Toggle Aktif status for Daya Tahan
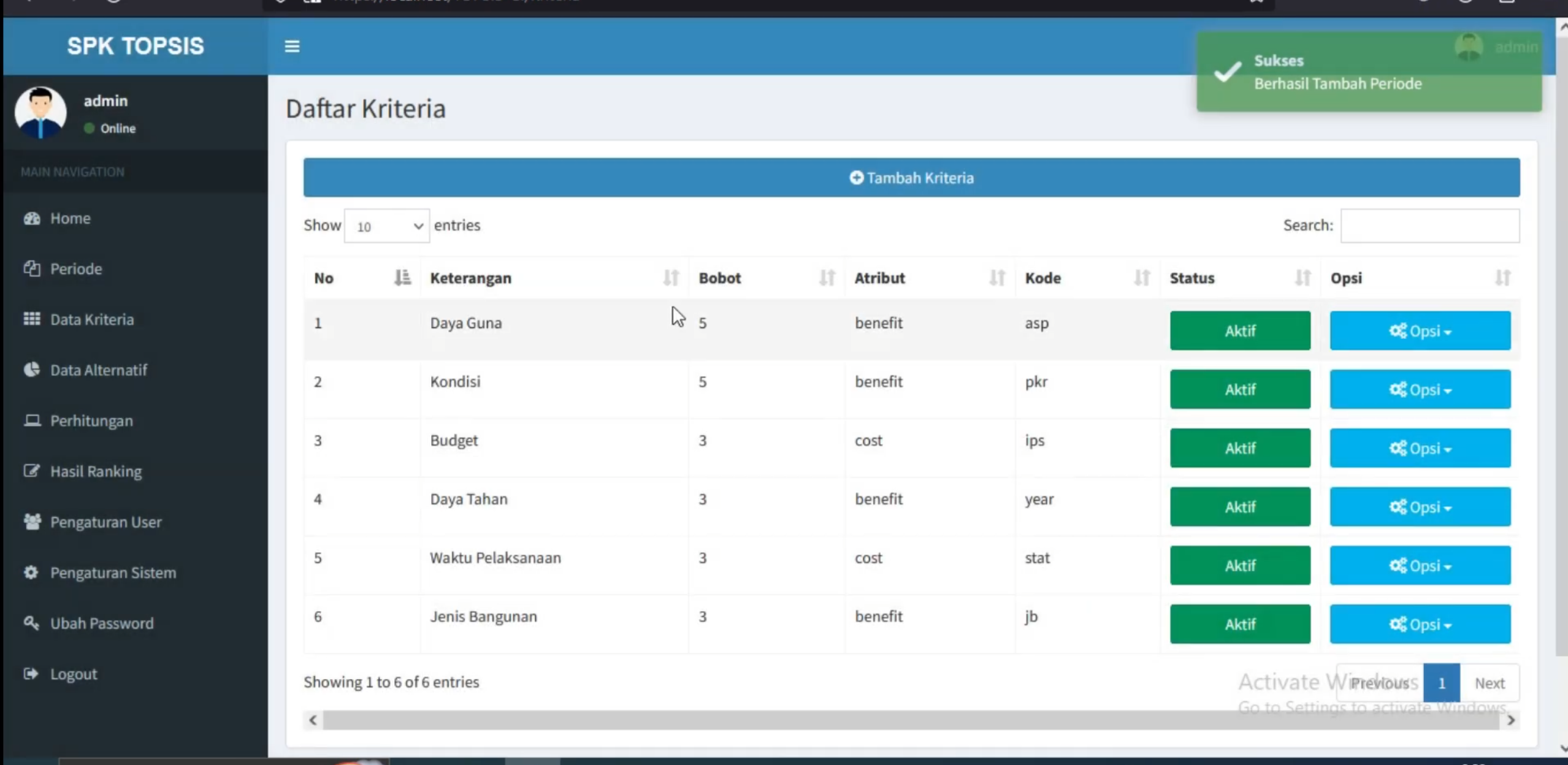This screenshot has height=765, width=1568. pos(1240,507)
